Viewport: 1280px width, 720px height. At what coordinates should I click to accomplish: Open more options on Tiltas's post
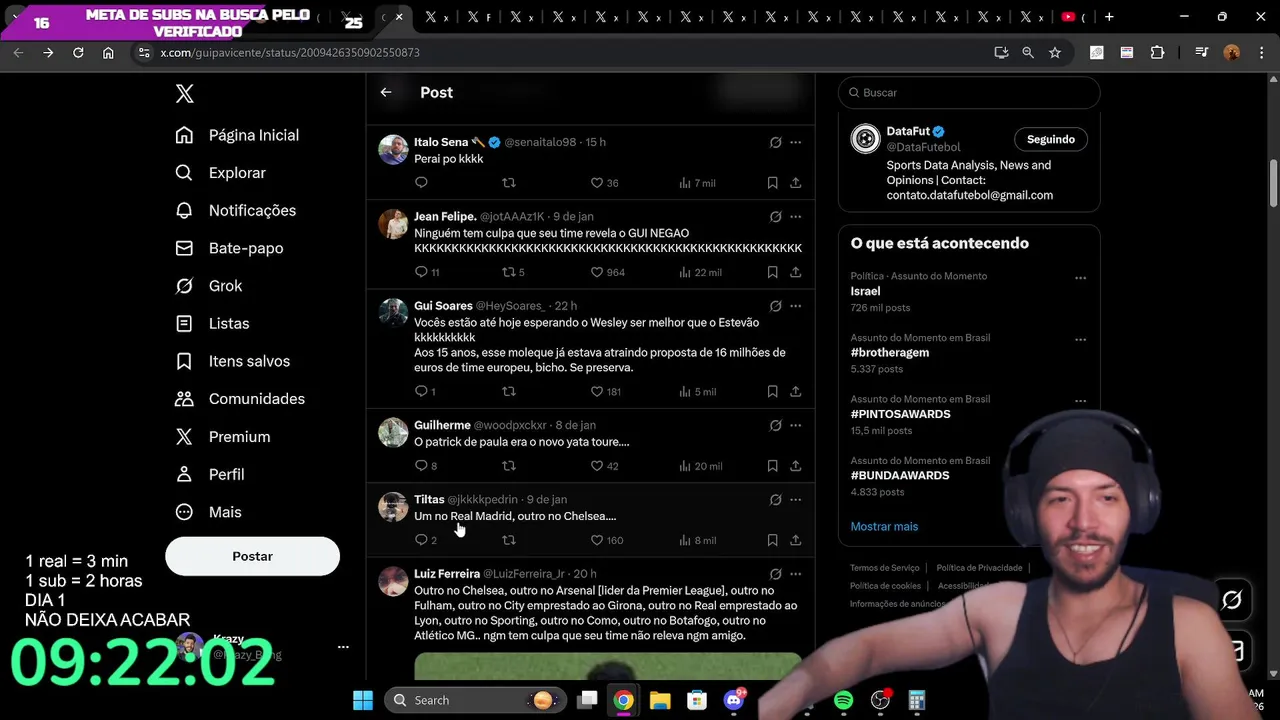point(795,500)
